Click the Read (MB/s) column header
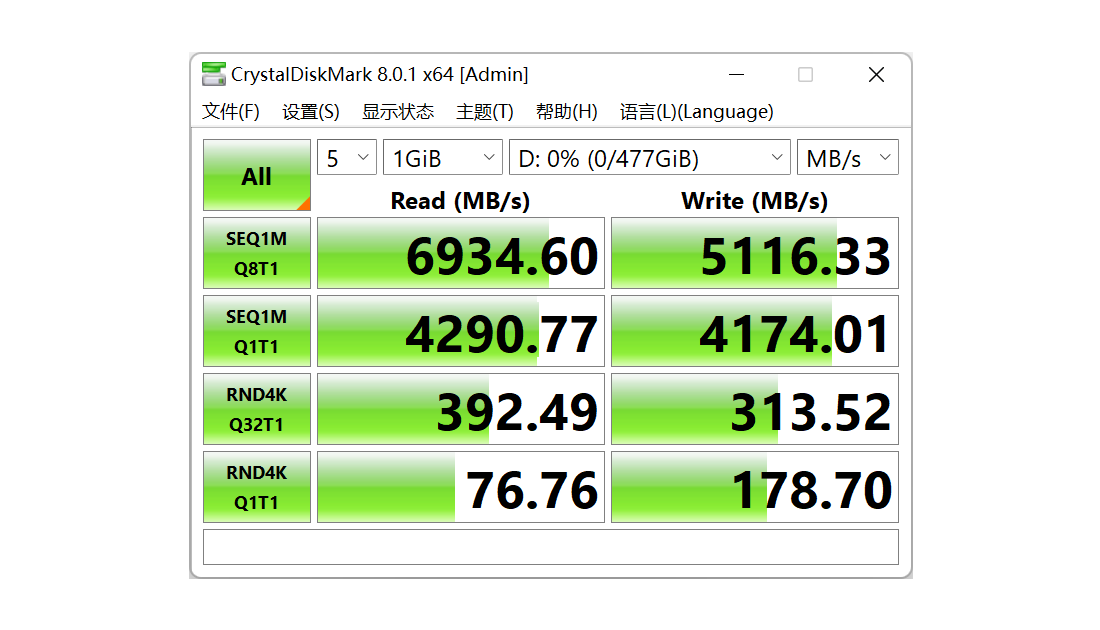 click(460, 201)
